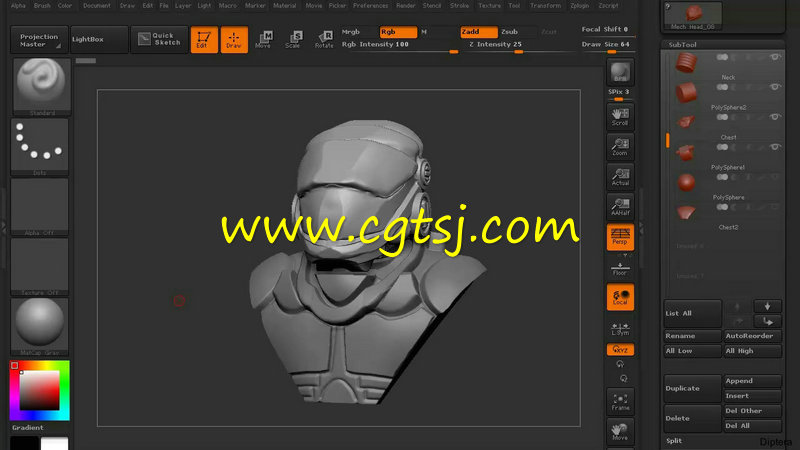The height and width of the screenshot is (450, 800).
Task: Click Duplicate subtool button
Action: tap(692, 388)
